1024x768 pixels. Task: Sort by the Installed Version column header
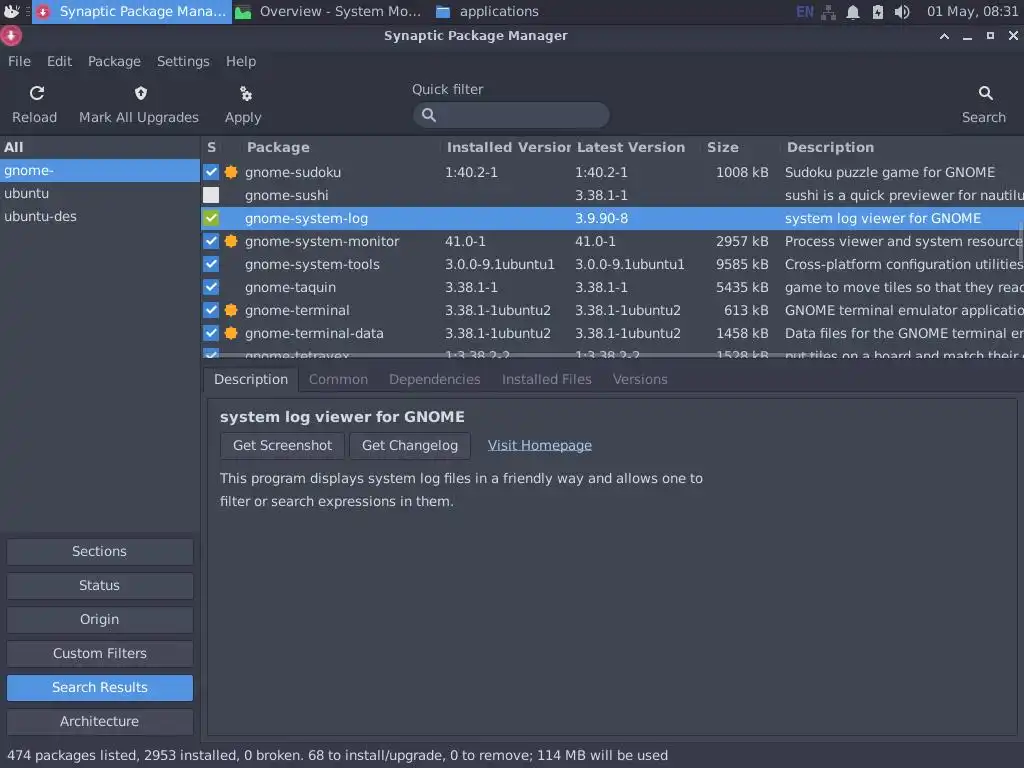tap(507, 148)
